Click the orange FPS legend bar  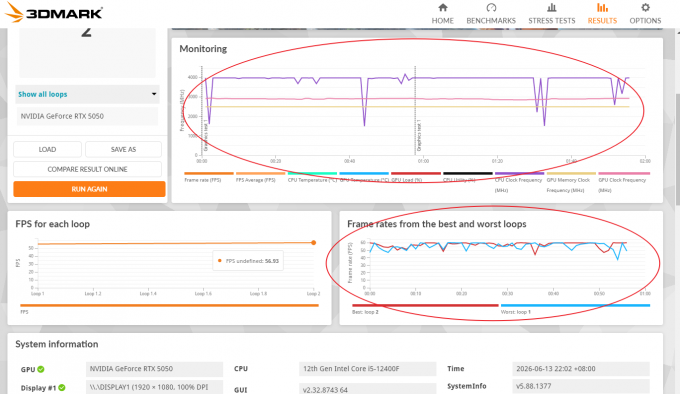click(170, 306)
